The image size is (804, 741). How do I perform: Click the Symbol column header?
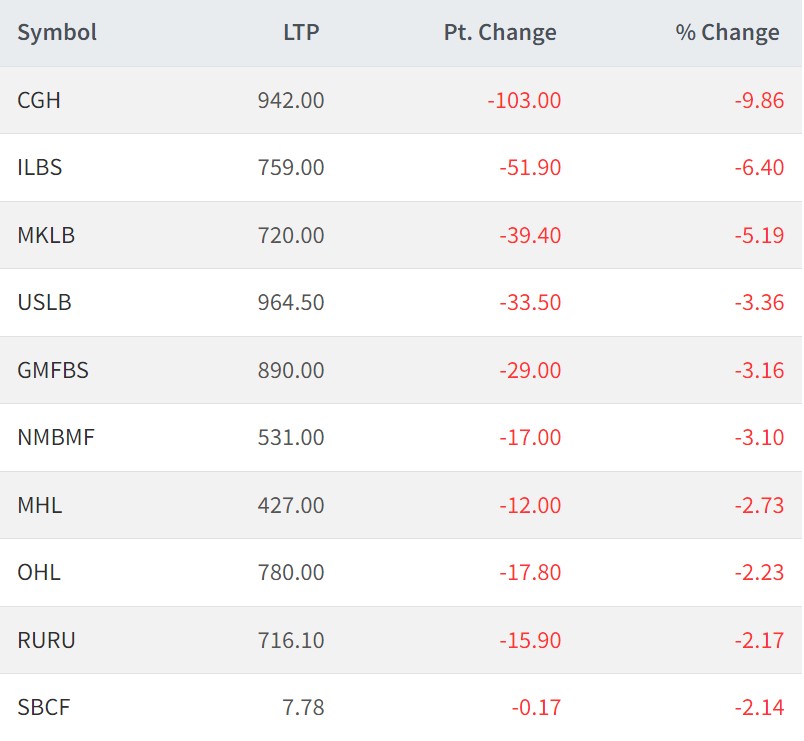[57, 32]
